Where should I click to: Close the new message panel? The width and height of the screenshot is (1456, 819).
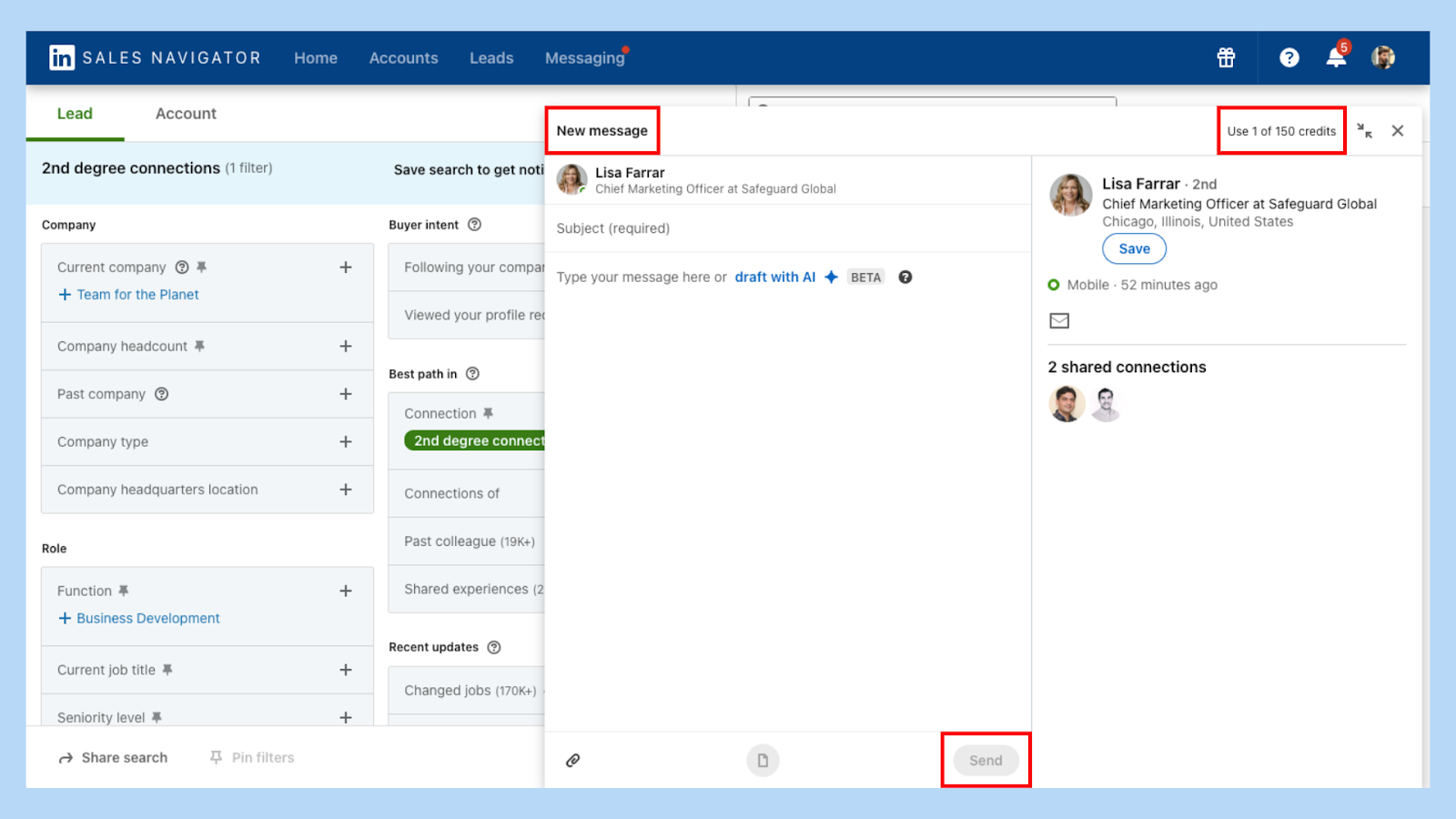click(x=1398, y=131)
